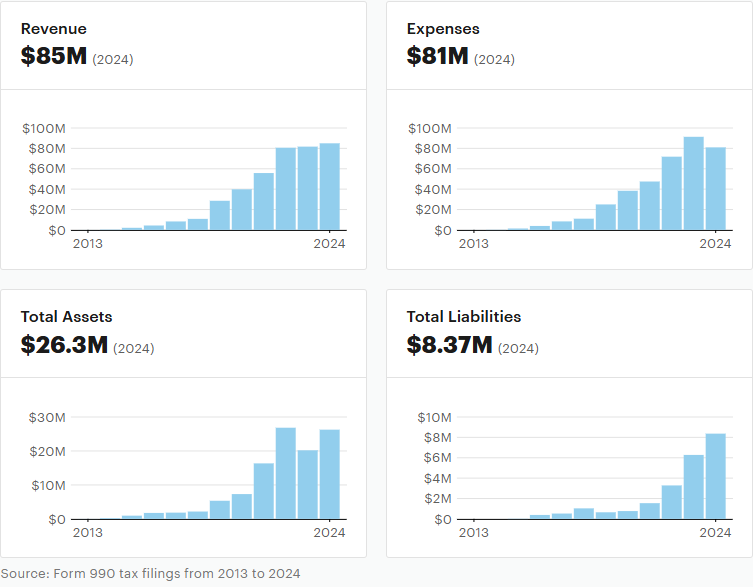Click the 2024 bar in Expenses chart
The width and height of the screenshot is (753, 587).
[x=716, y=189]
